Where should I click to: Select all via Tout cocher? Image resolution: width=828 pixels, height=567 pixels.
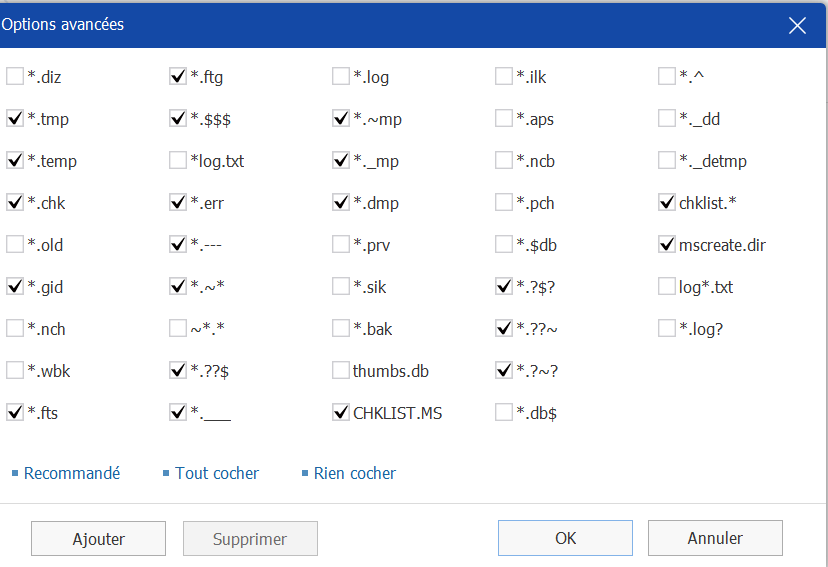click(x=217, y=473)
